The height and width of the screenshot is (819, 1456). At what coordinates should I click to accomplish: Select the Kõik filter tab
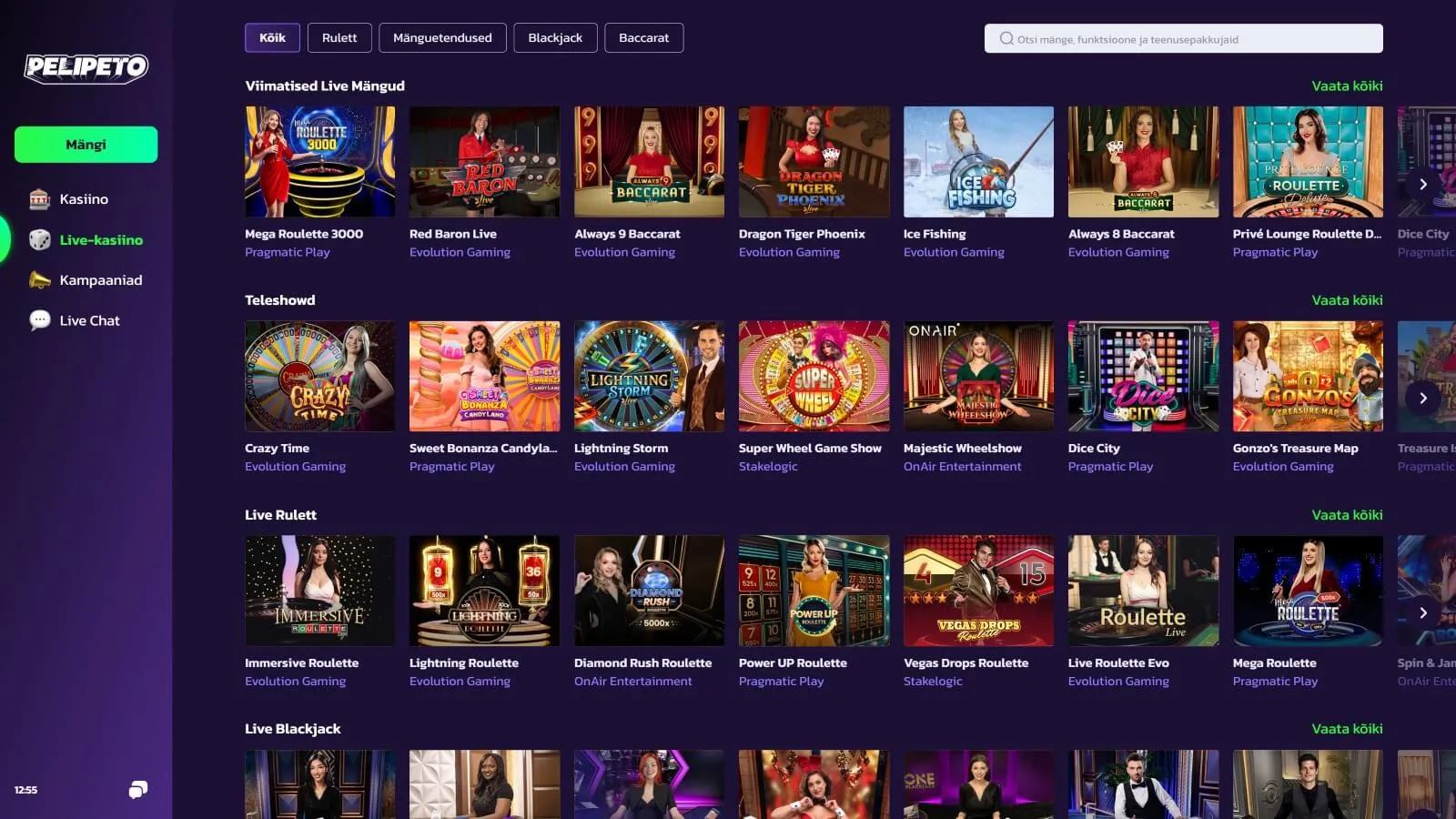[x=272, y=38]
